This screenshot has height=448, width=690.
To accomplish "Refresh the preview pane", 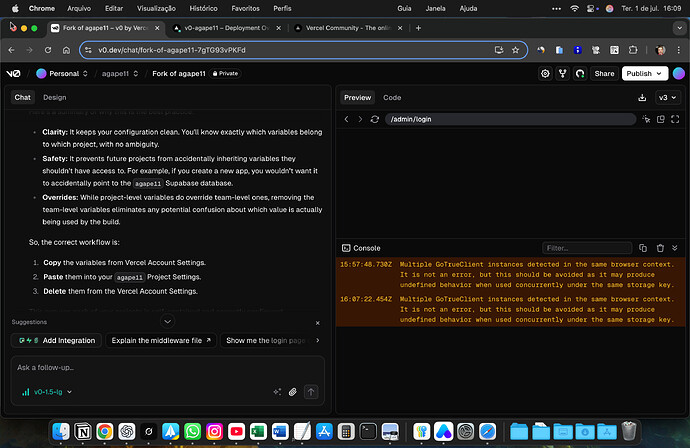I will point(374,119).
